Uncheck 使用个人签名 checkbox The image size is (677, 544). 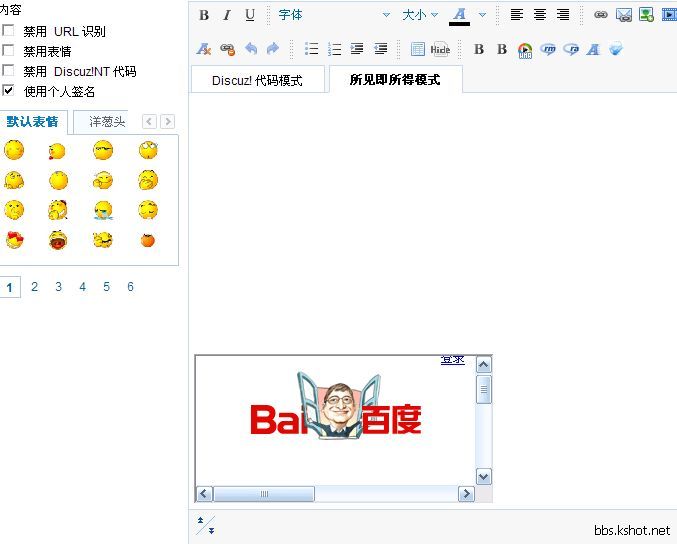8,90
